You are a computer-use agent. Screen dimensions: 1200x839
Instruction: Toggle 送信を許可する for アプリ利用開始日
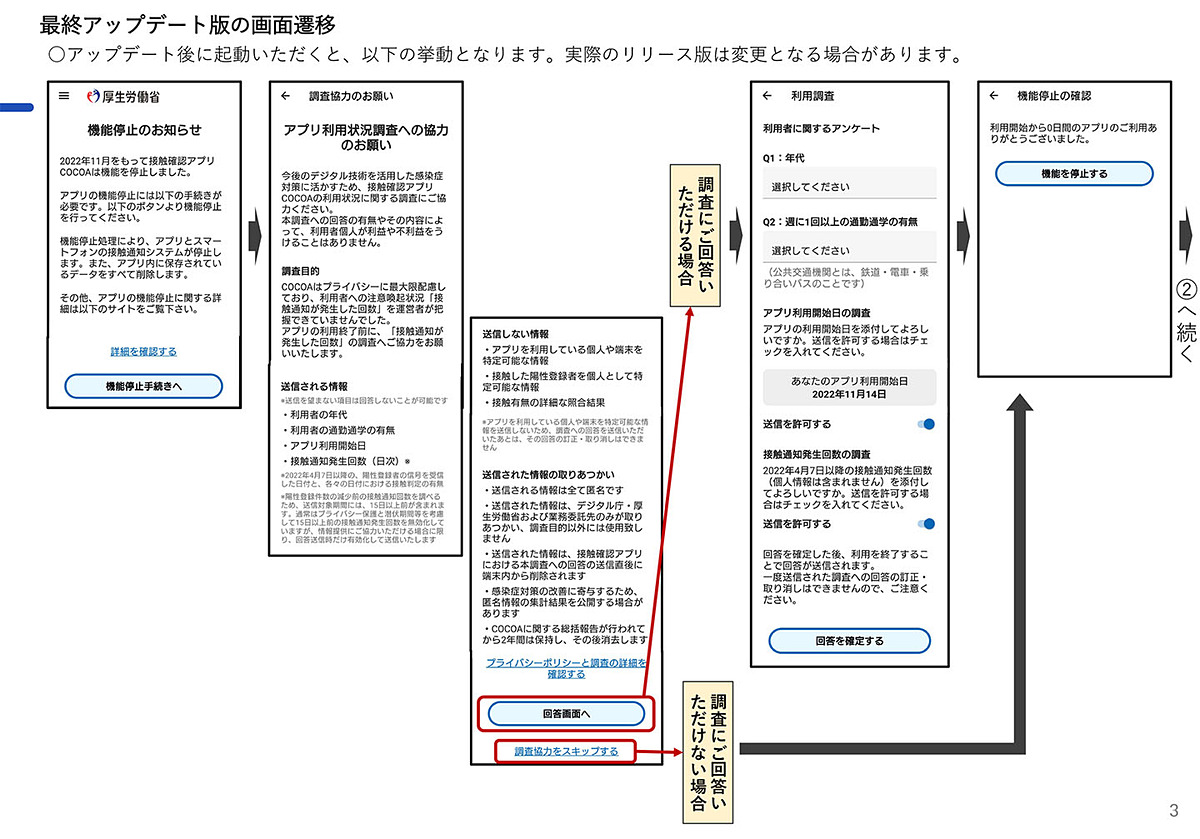point(925,425)
